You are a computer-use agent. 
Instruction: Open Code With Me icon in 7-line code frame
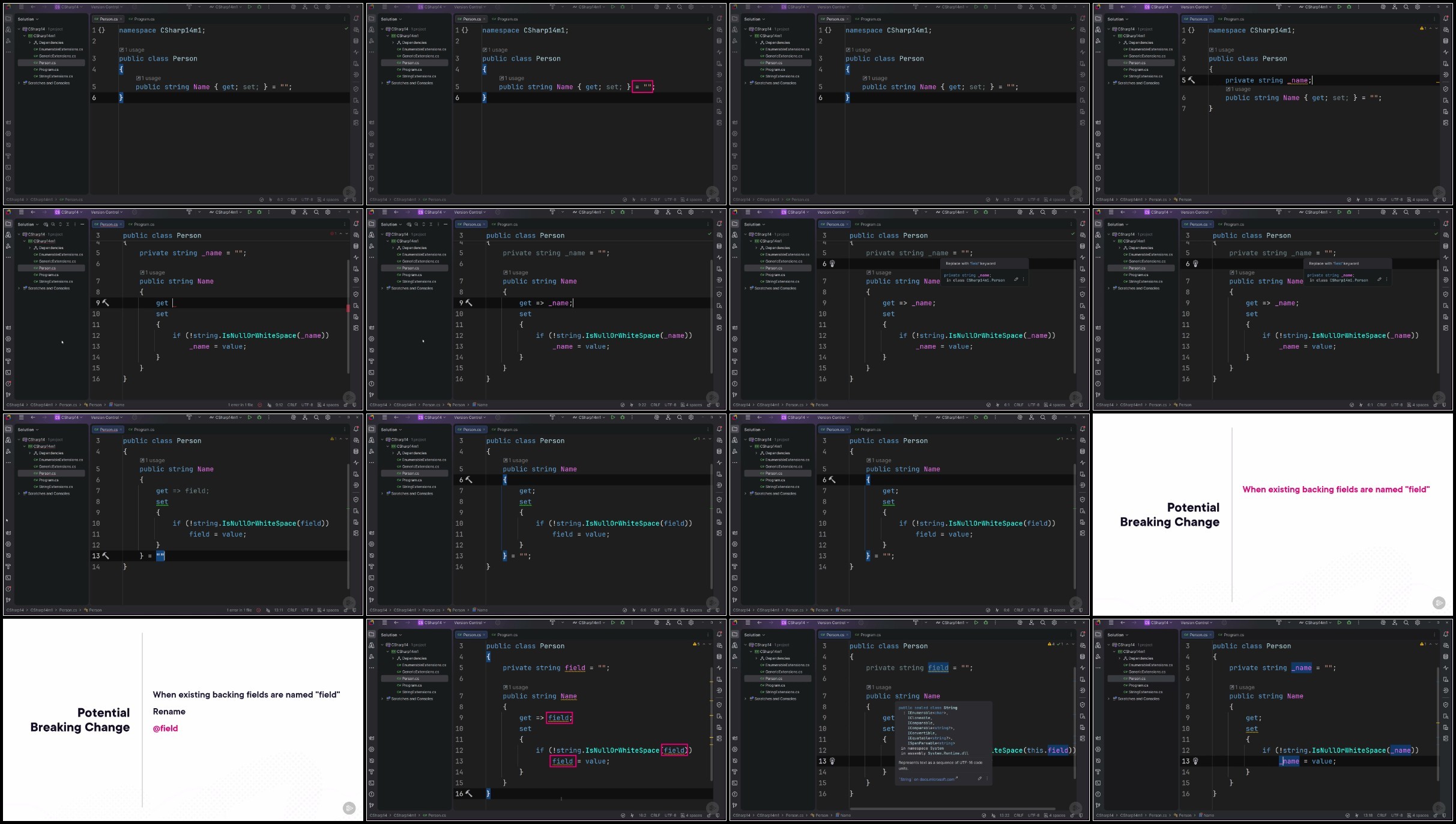[1395, 7]
